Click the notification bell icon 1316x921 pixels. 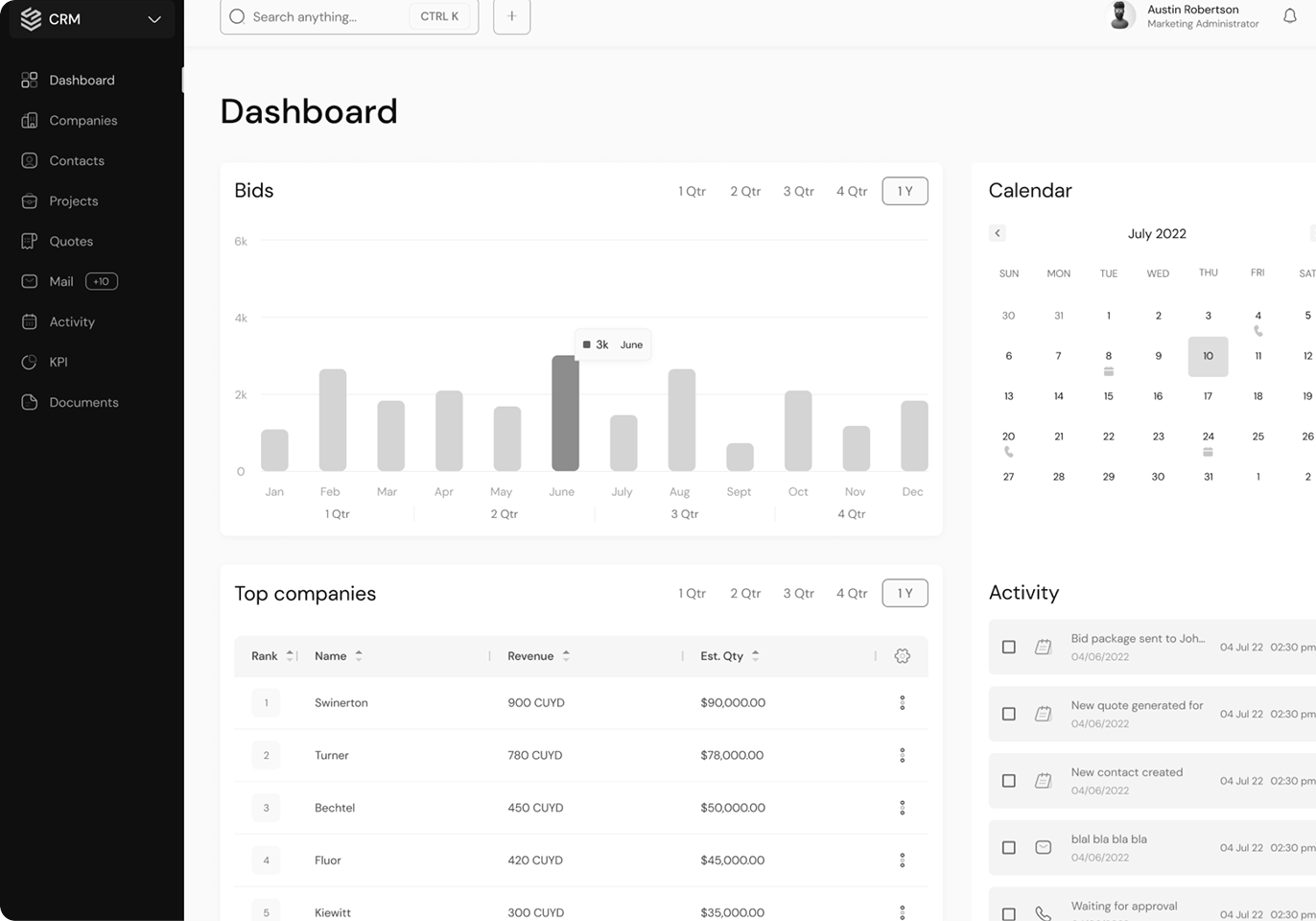[1290, 15]
